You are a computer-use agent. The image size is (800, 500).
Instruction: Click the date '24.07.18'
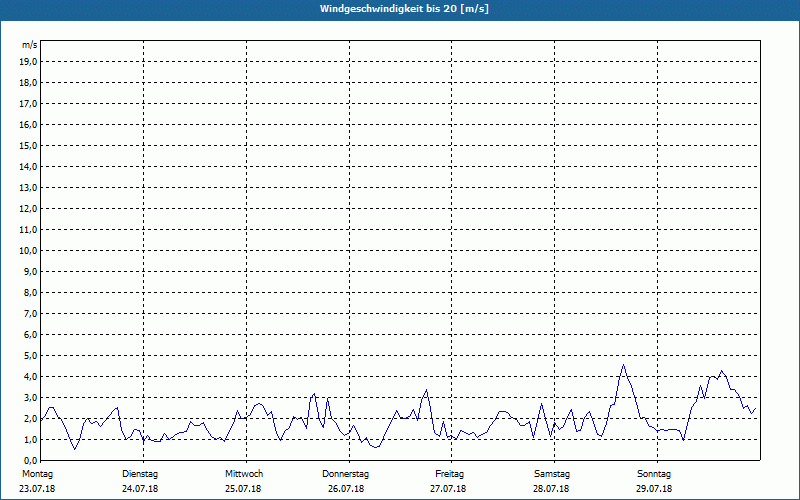tap(140, 489)
